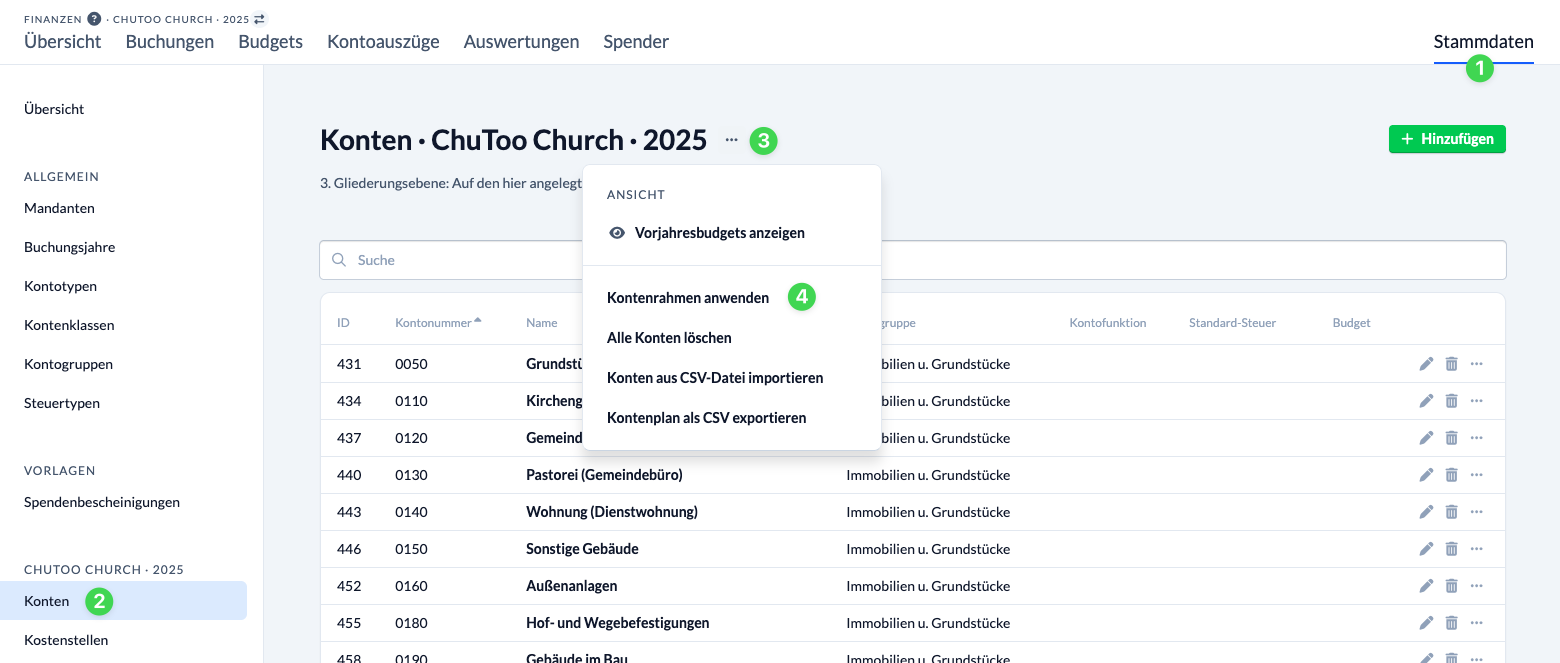Click the magnifier icon in the search field

340,260
